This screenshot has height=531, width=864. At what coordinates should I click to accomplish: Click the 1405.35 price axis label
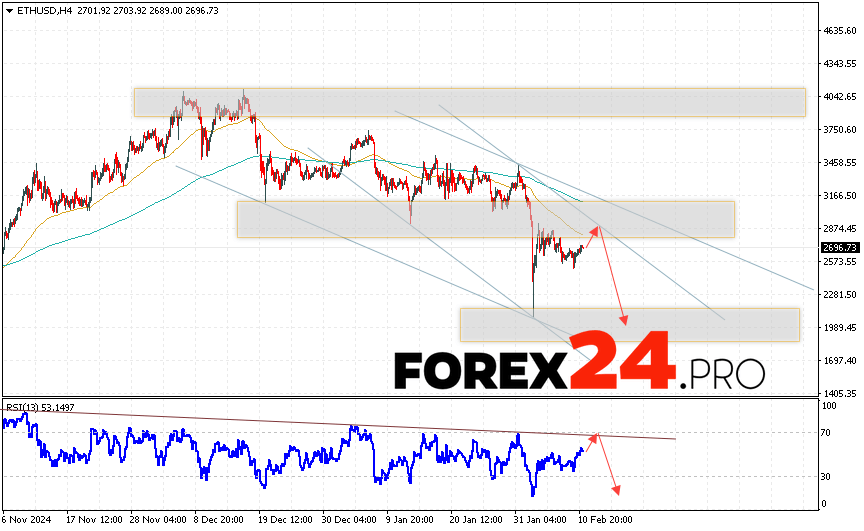click(x=840, y=393)
